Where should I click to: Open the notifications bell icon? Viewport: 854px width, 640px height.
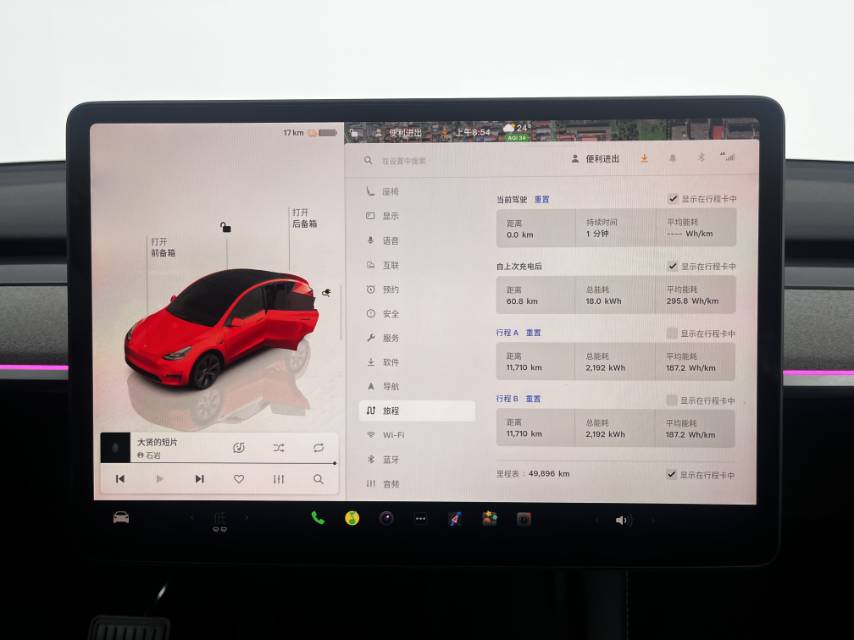[x=672, y=158]
